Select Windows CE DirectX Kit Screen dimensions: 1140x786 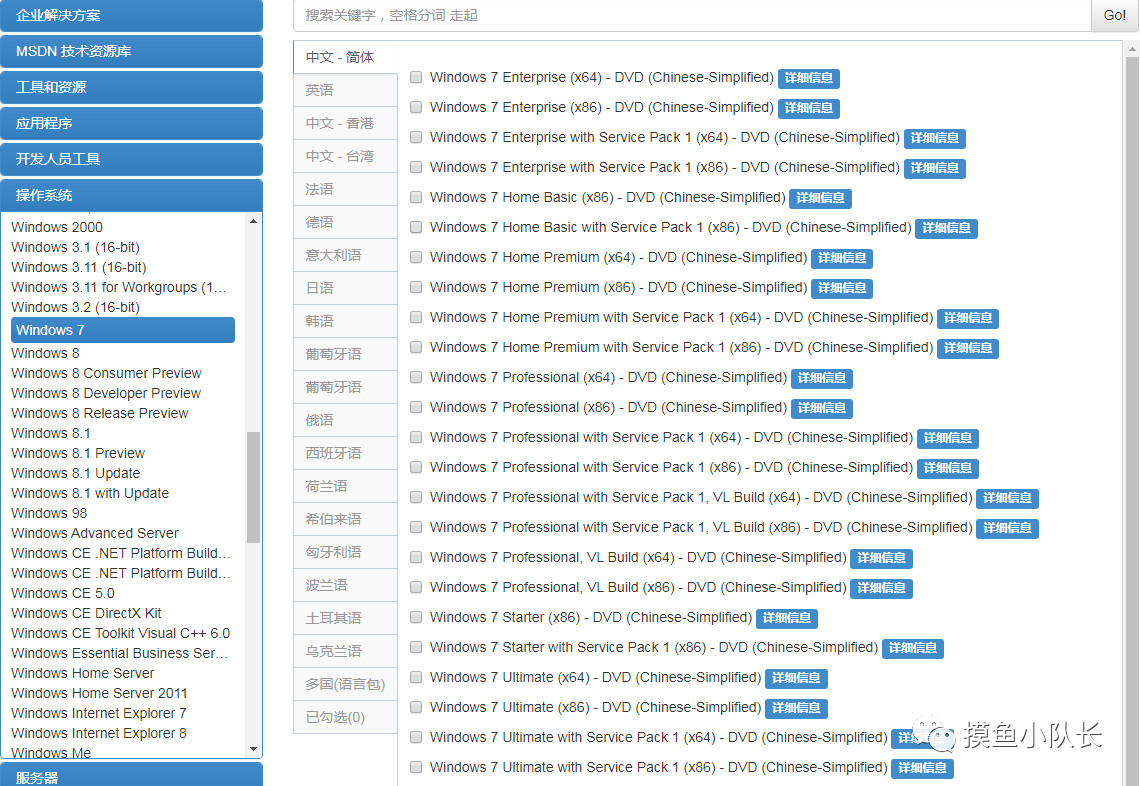(x=86, y=613)
